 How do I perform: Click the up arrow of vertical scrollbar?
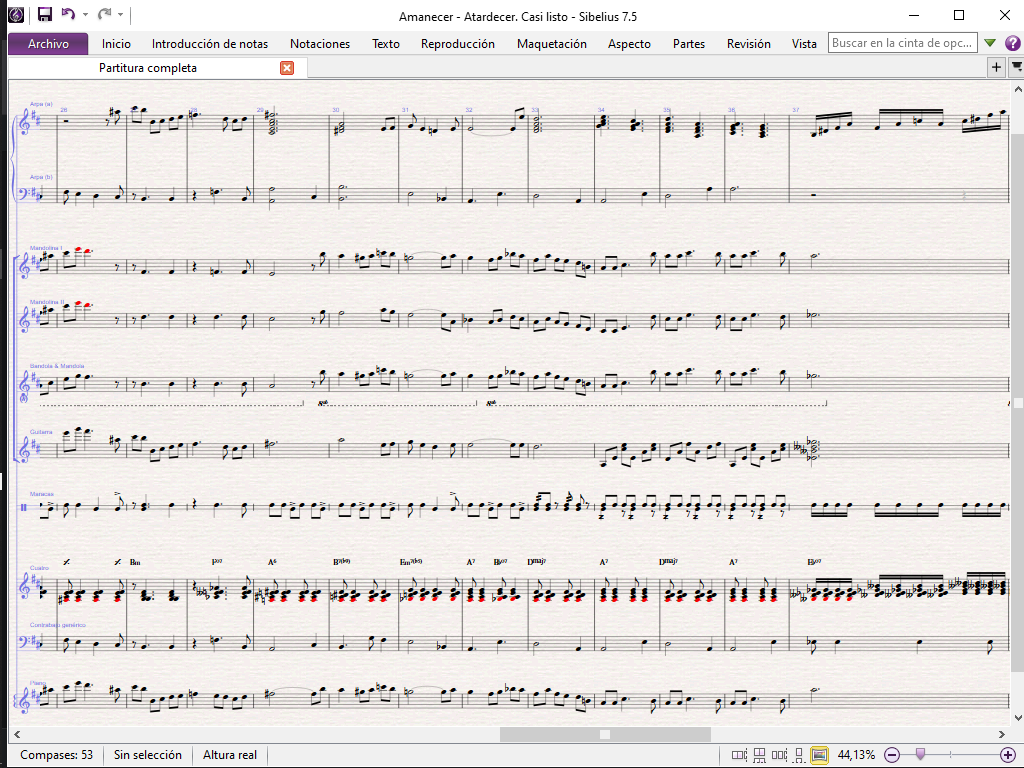pos(1017,88)
